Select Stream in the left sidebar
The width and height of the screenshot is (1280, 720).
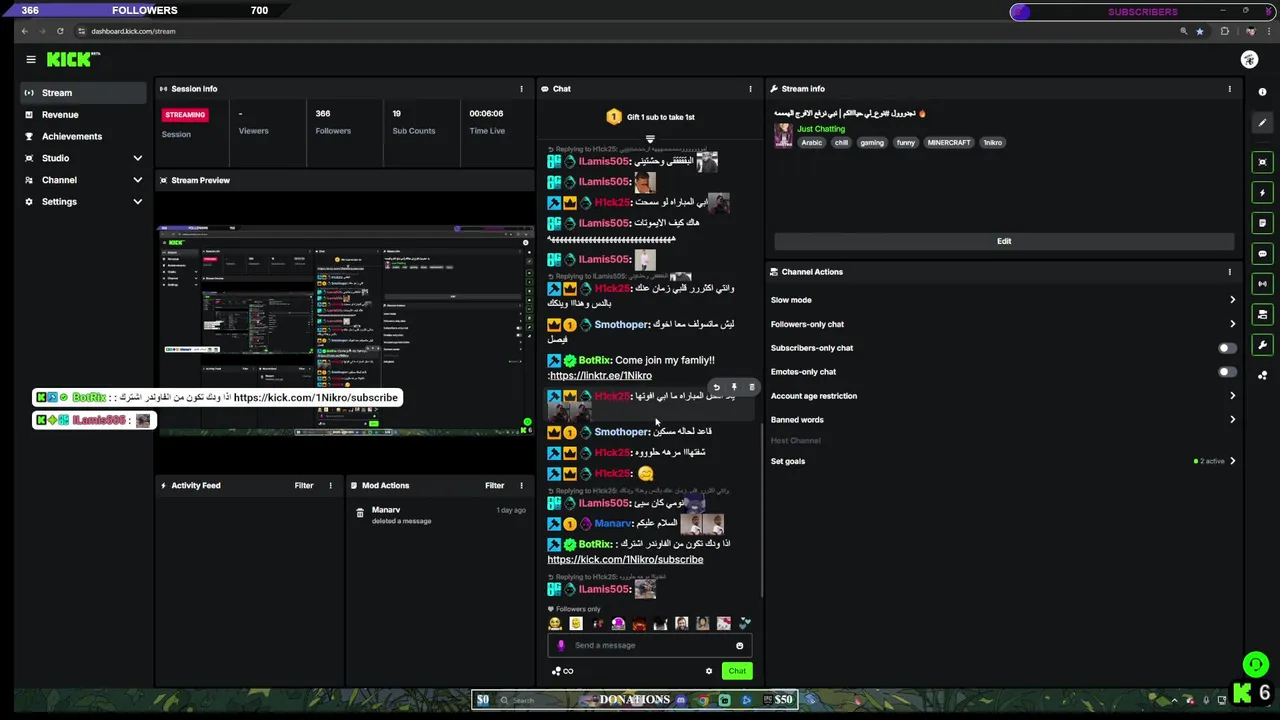click(82, 93)
